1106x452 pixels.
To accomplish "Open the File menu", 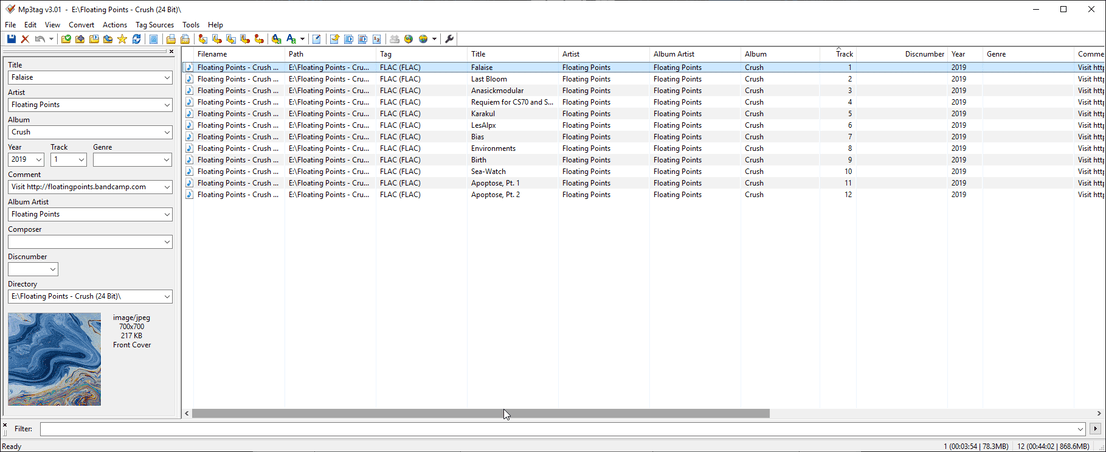I will point(10,25).
